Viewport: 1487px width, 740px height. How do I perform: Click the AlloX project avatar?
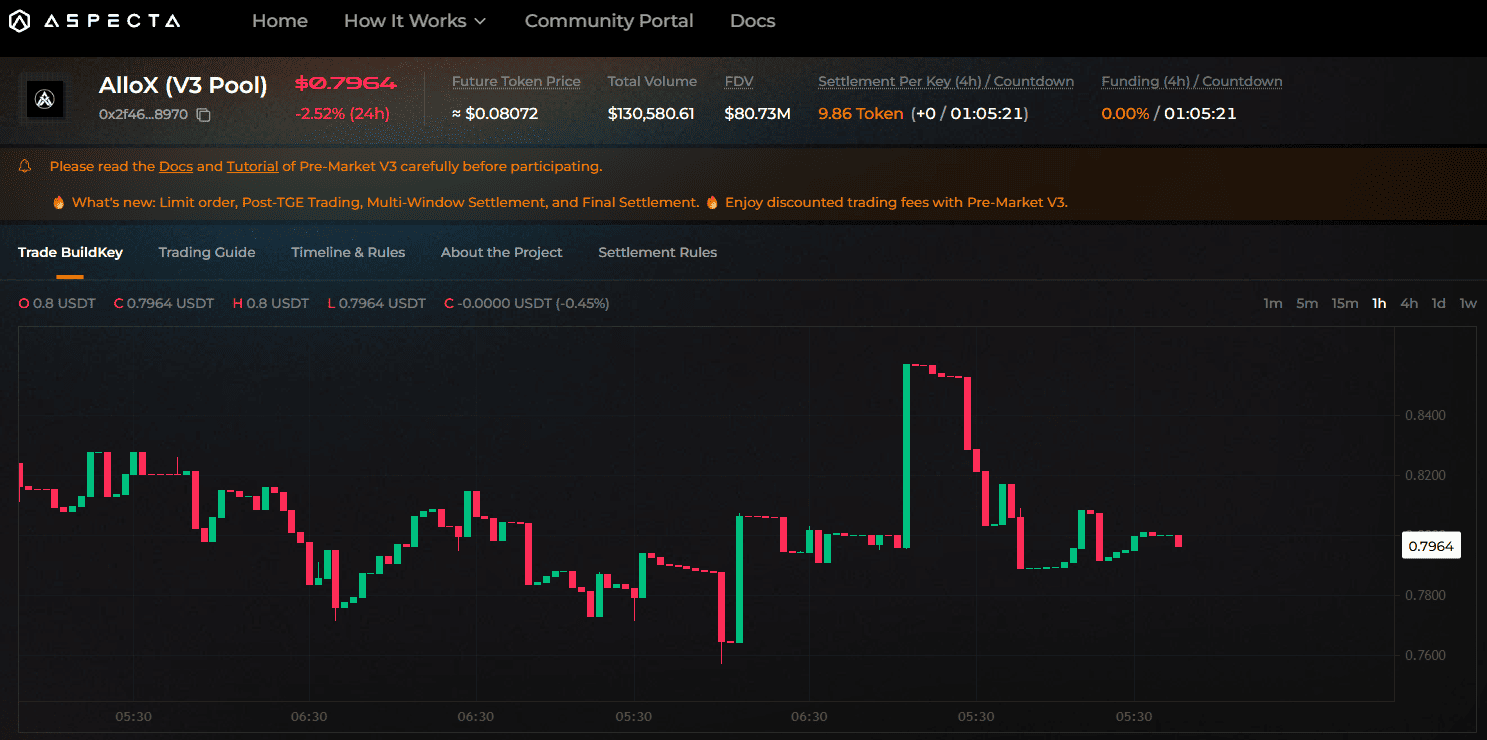tap(45, 99)
